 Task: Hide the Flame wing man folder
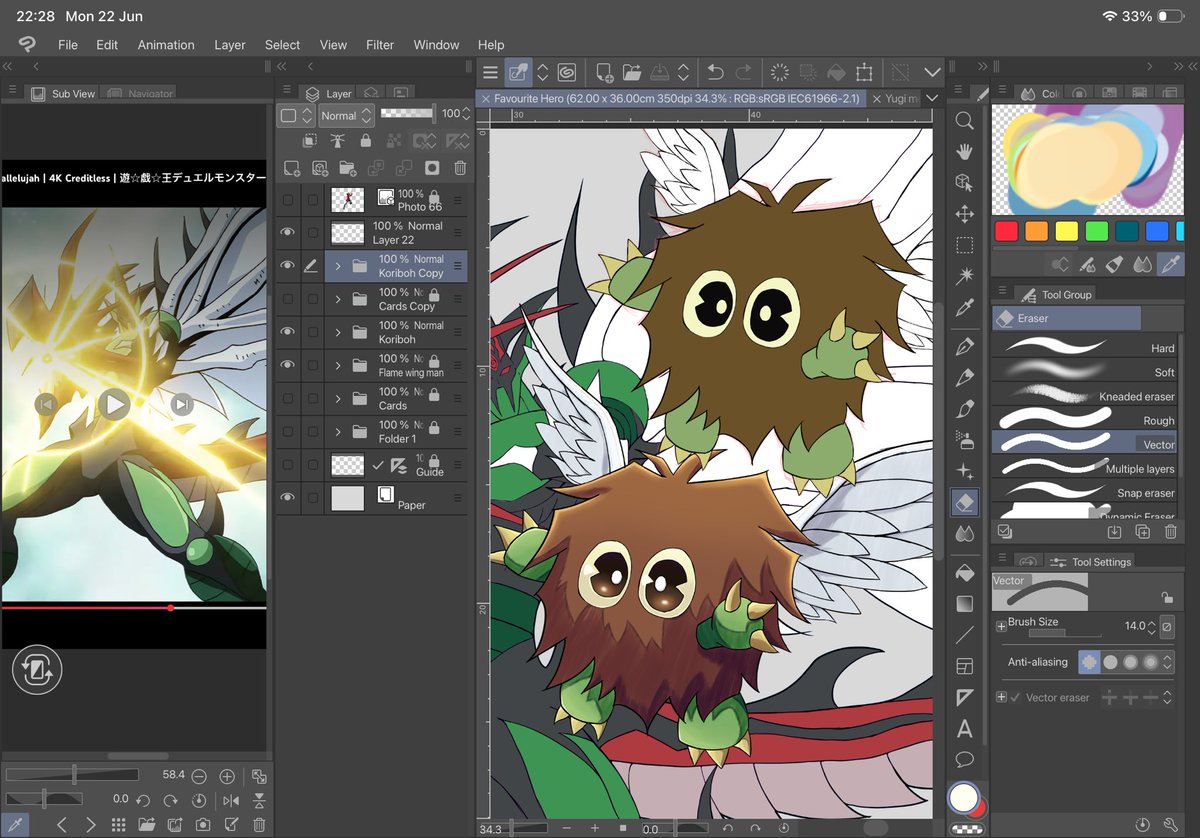pos(288,365)
